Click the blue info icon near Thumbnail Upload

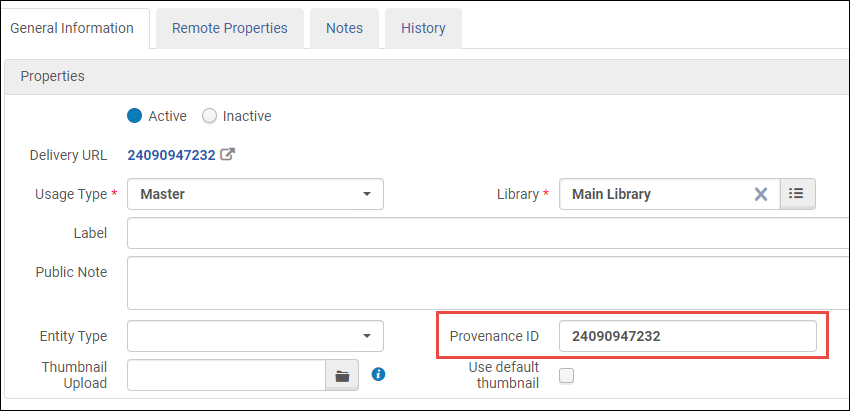coord(378,375)
